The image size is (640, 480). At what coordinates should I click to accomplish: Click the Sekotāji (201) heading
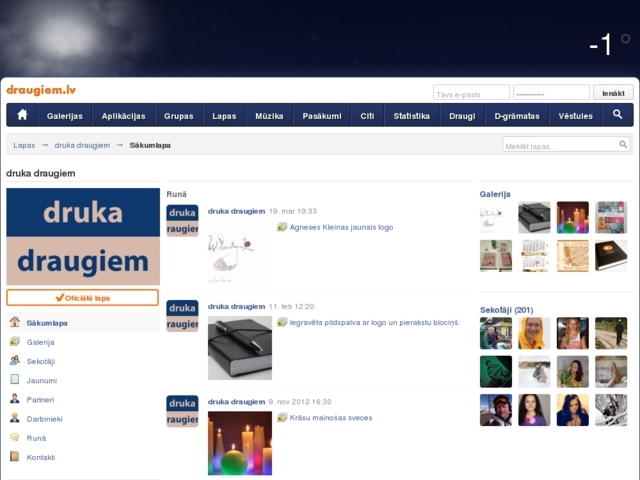click(507, 310)
